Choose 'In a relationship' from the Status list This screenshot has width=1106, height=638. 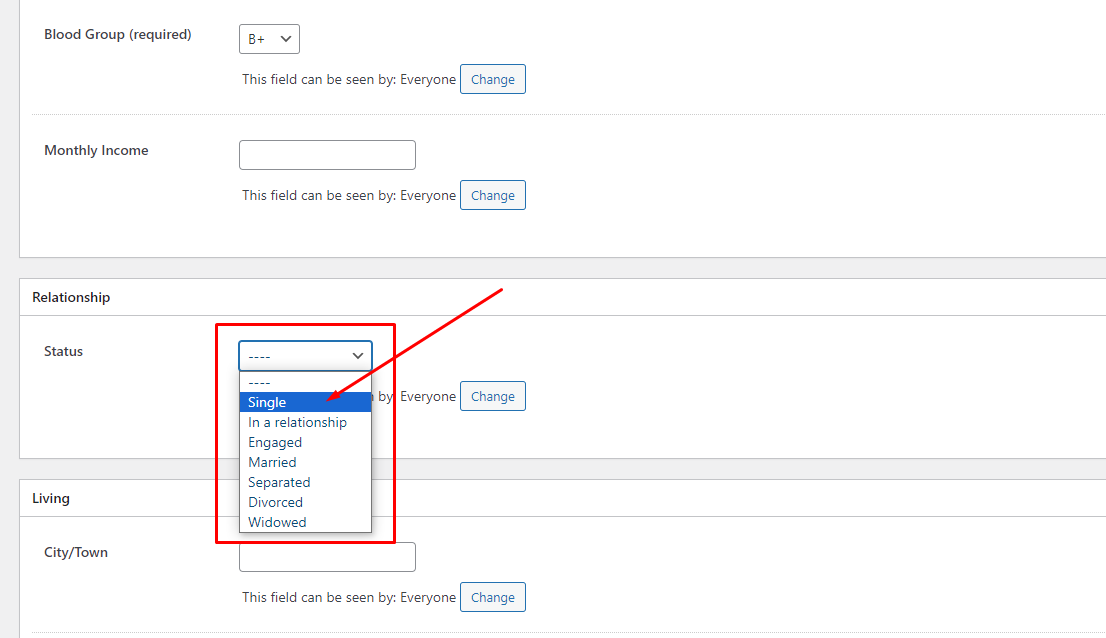pyautogui.click(x=305, y=422)
